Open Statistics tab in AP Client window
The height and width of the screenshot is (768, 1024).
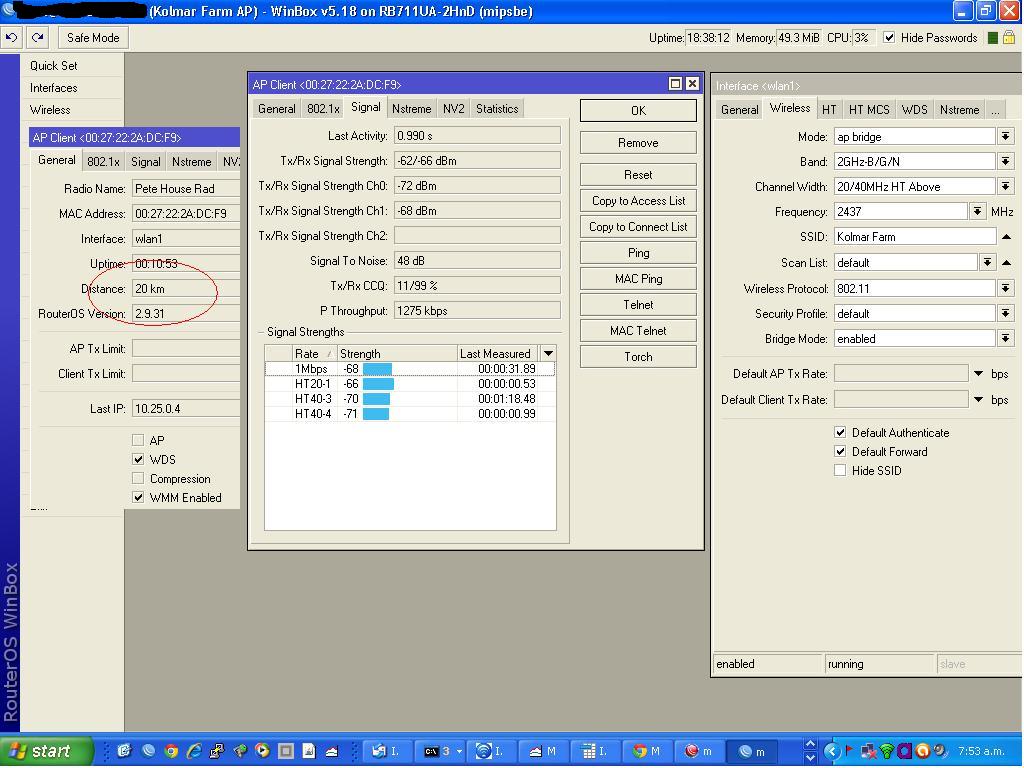coord(497,109)
